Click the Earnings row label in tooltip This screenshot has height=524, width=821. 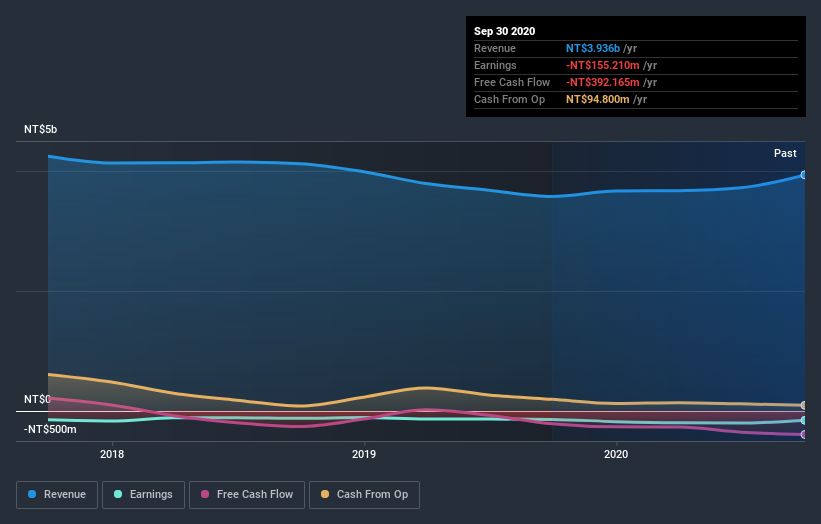pyautogui.click(x=495, y=65)
